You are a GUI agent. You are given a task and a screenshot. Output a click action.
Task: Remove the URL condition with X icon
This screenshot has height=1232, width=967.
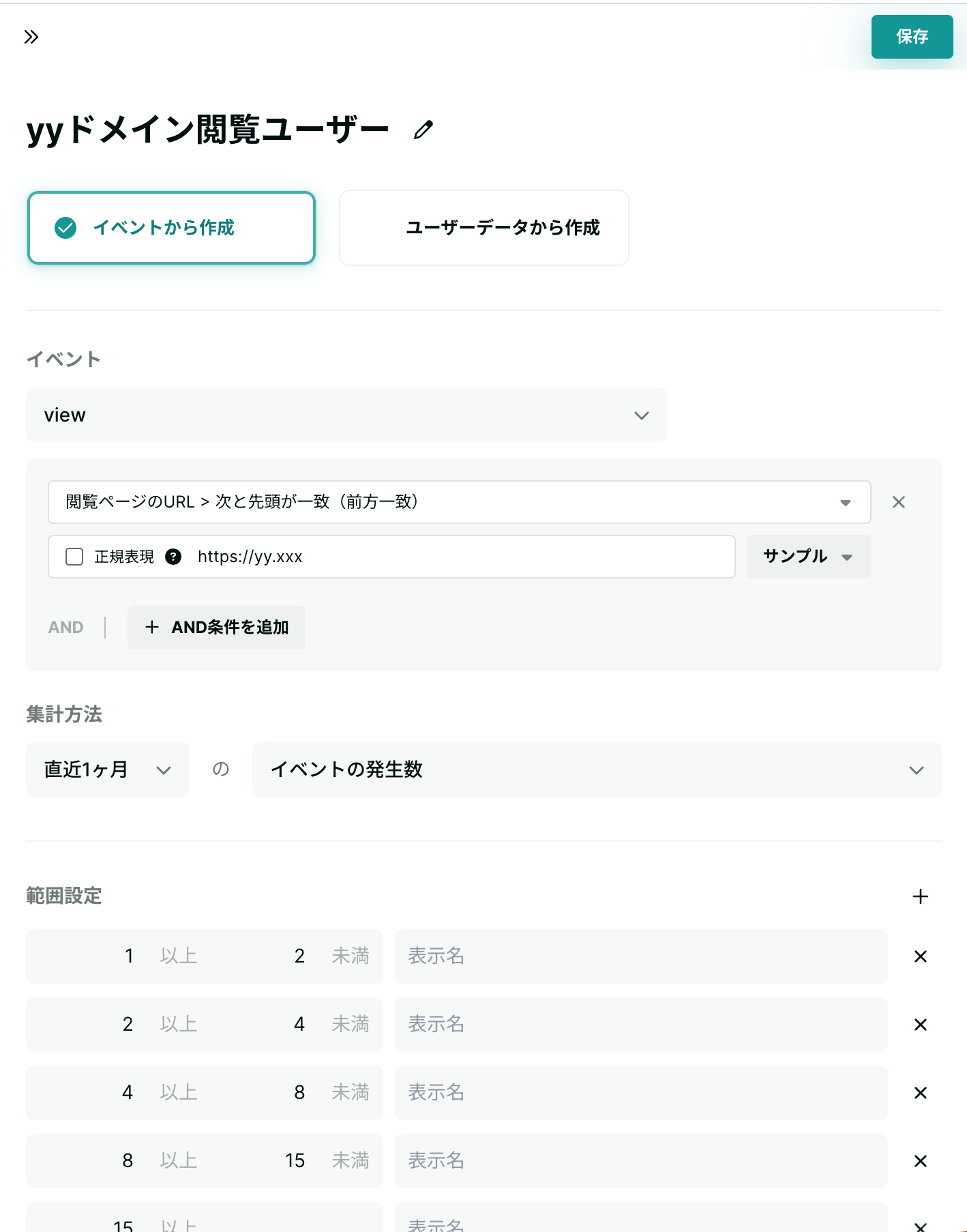(x=899, y=502)
